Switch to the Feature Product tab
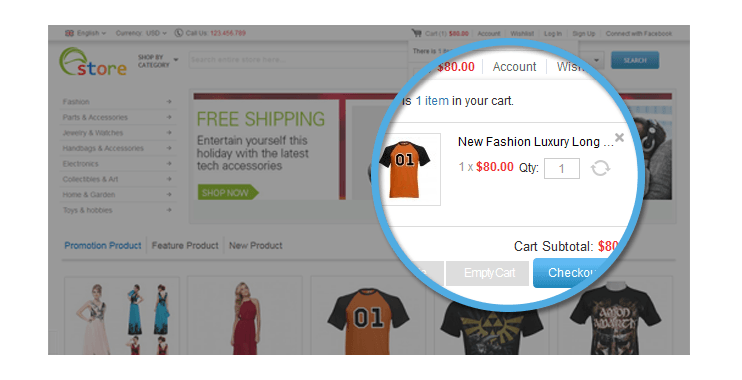Image resolution: width=742 pixels, height=380 pixels. click(x=185, y=246)
